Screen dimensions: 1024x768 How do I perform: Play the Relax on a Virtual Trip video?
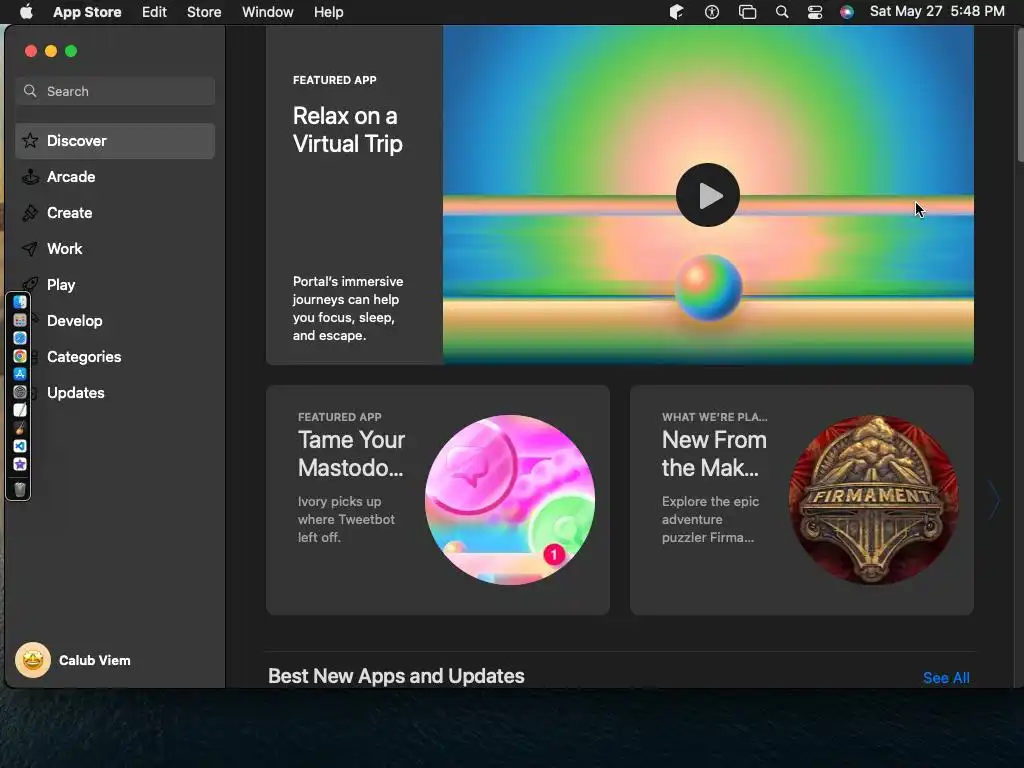[x=707, y=195]
